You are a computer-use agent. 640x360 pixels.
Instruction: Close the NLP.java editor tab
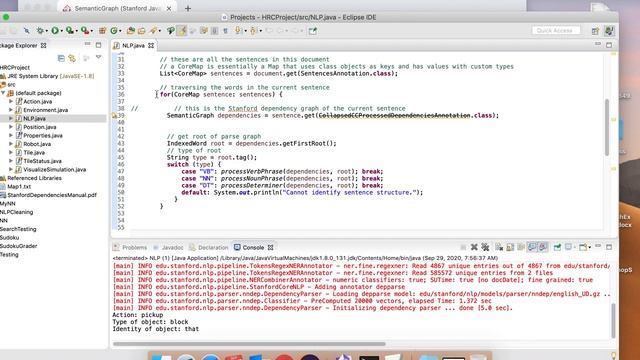tap(151, 46)
